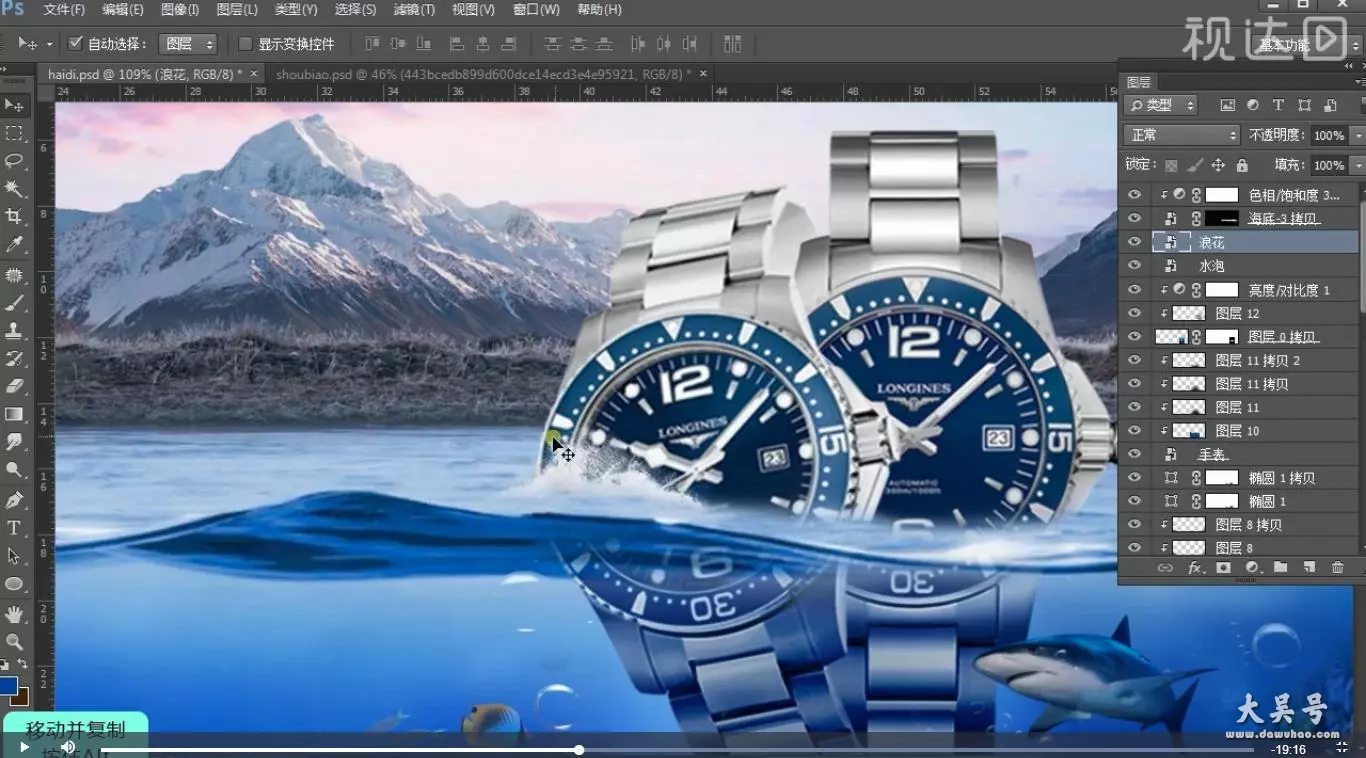Hide the 亮度/对比度 1 layer

tap(1134, 290)
